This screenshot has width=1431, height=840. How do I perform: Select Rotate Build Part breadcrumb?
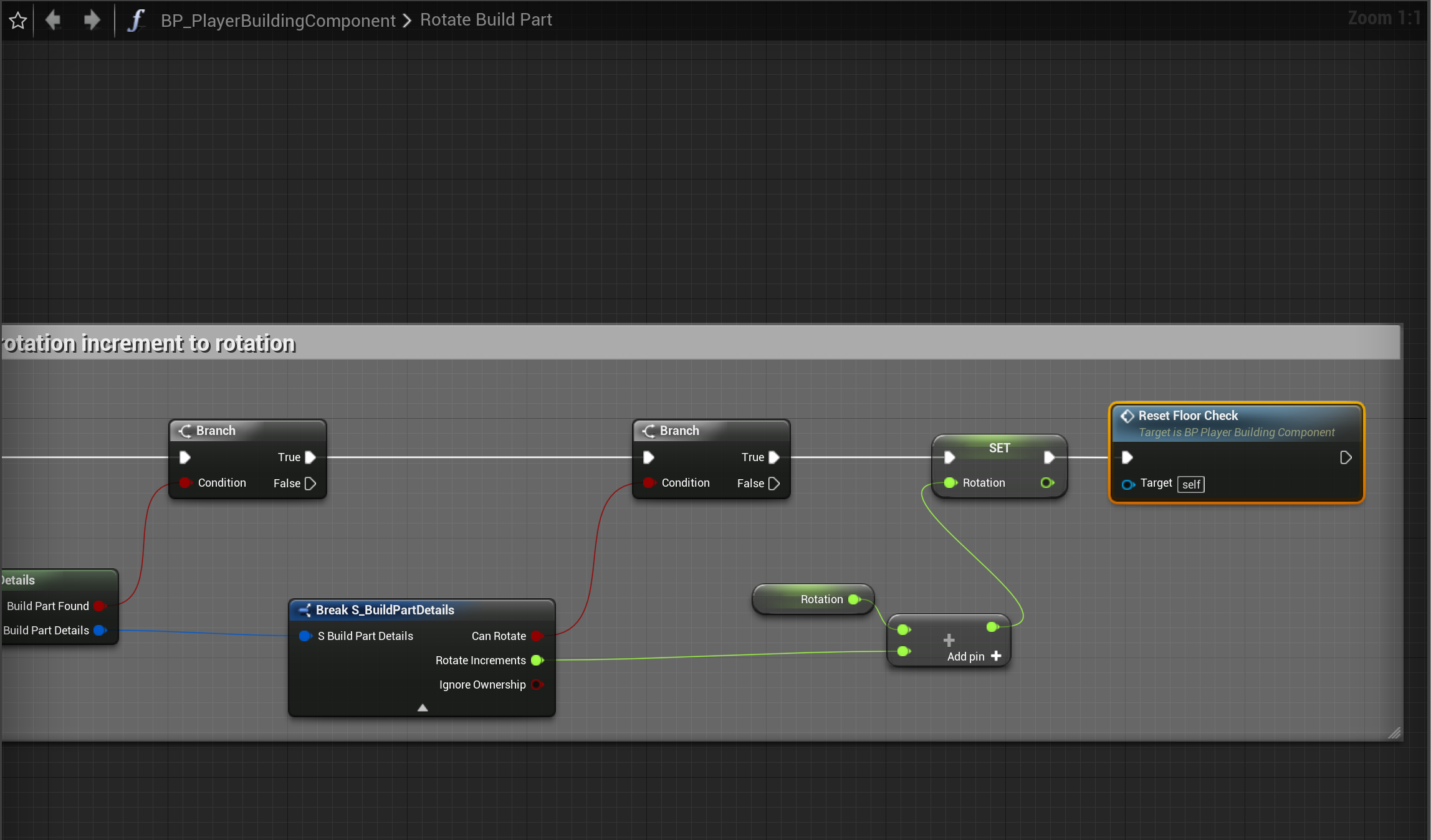coord(486,20)
